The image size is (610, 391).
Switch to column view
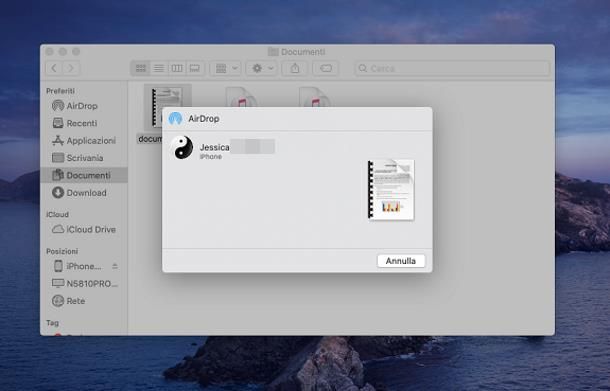[177, 68]
